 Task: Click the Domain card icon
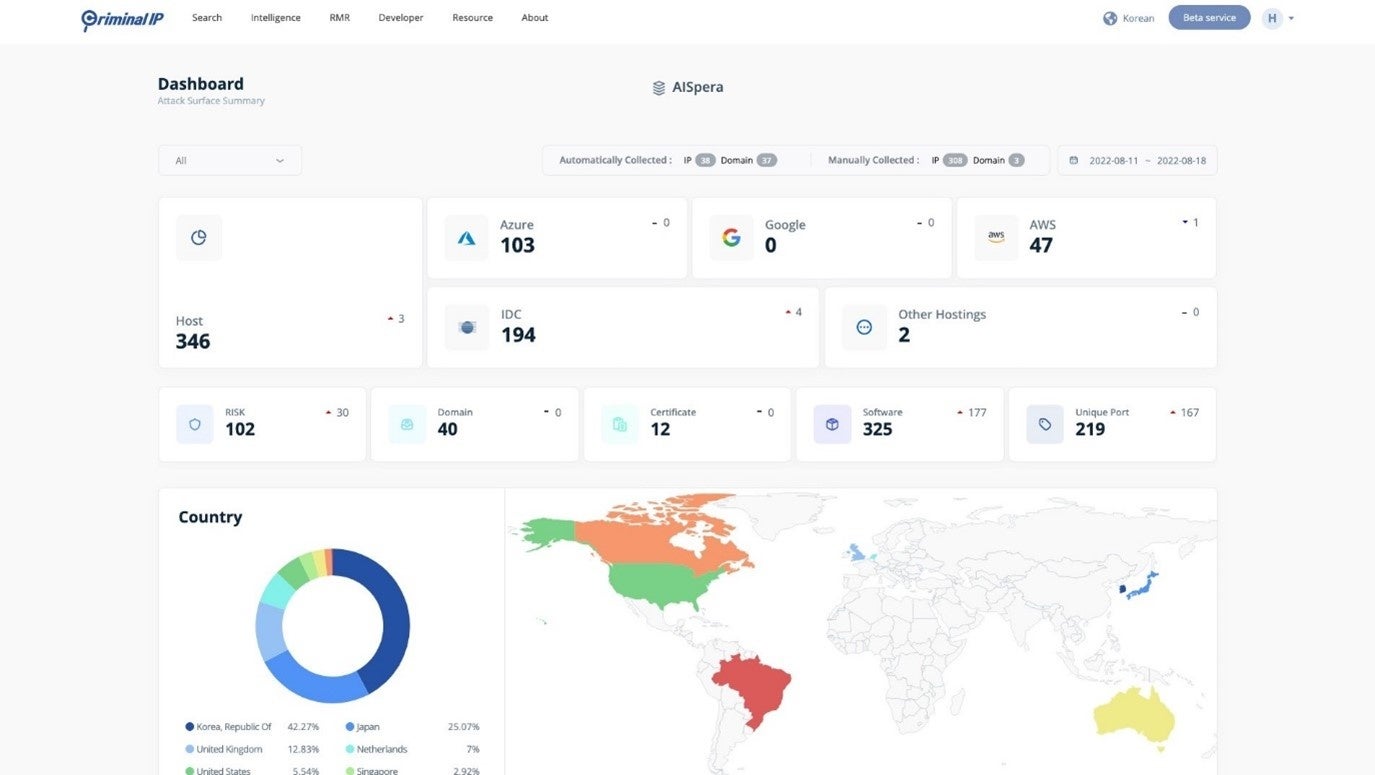click(x=407, y=424)
